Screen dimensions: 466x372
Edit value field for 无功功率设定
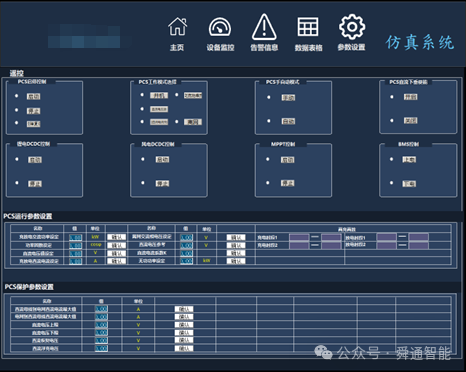click(186, 261)
